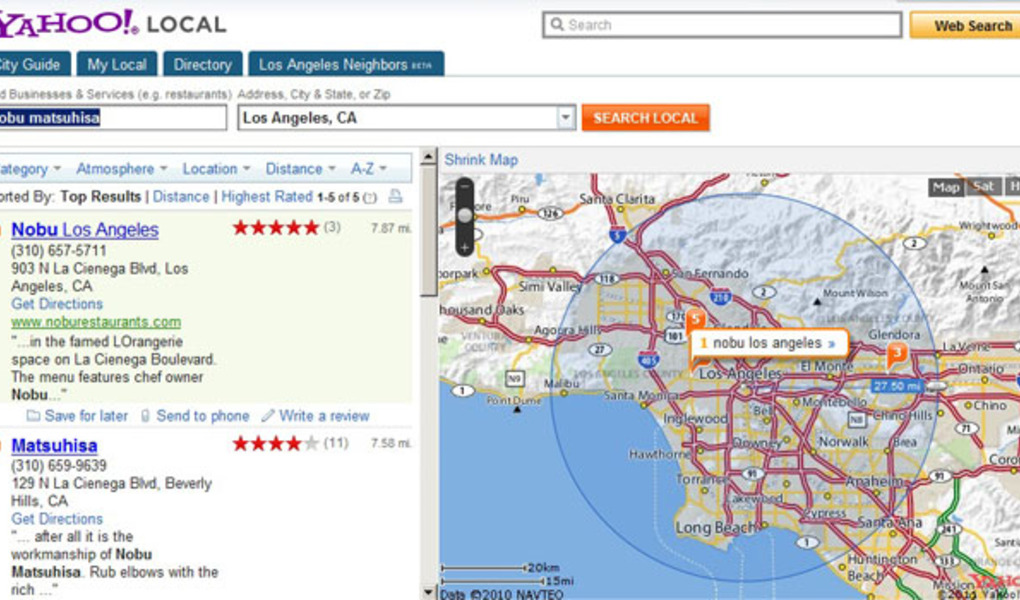Click orange map marker number 3
Image resolution: width=1020 pixels, height=600 pixels.
tap(897, 355)
